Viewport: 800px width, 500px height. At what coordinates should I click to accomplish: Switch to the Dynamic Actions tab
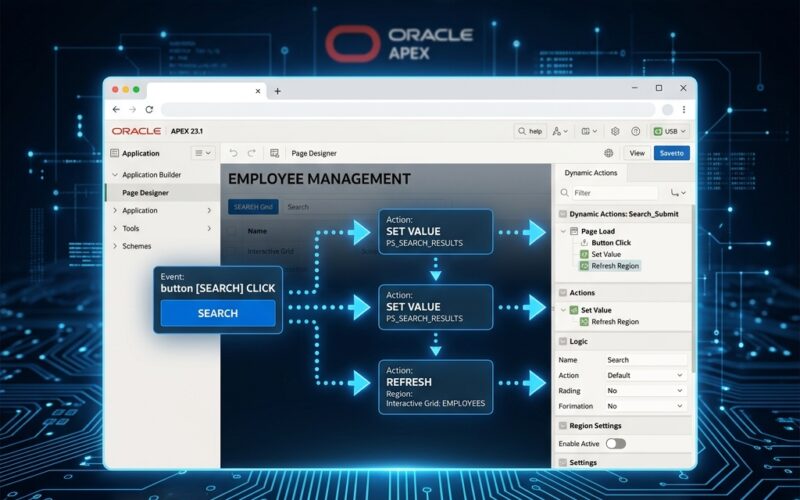590,173
